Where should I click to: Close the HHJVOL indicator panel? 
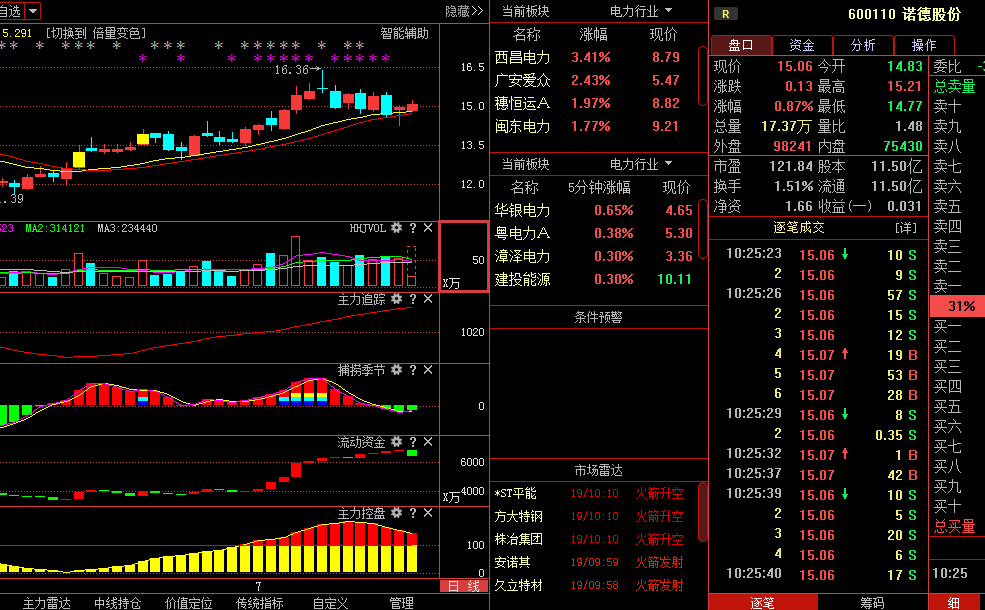pyautogui.click(x=428, y=228)
